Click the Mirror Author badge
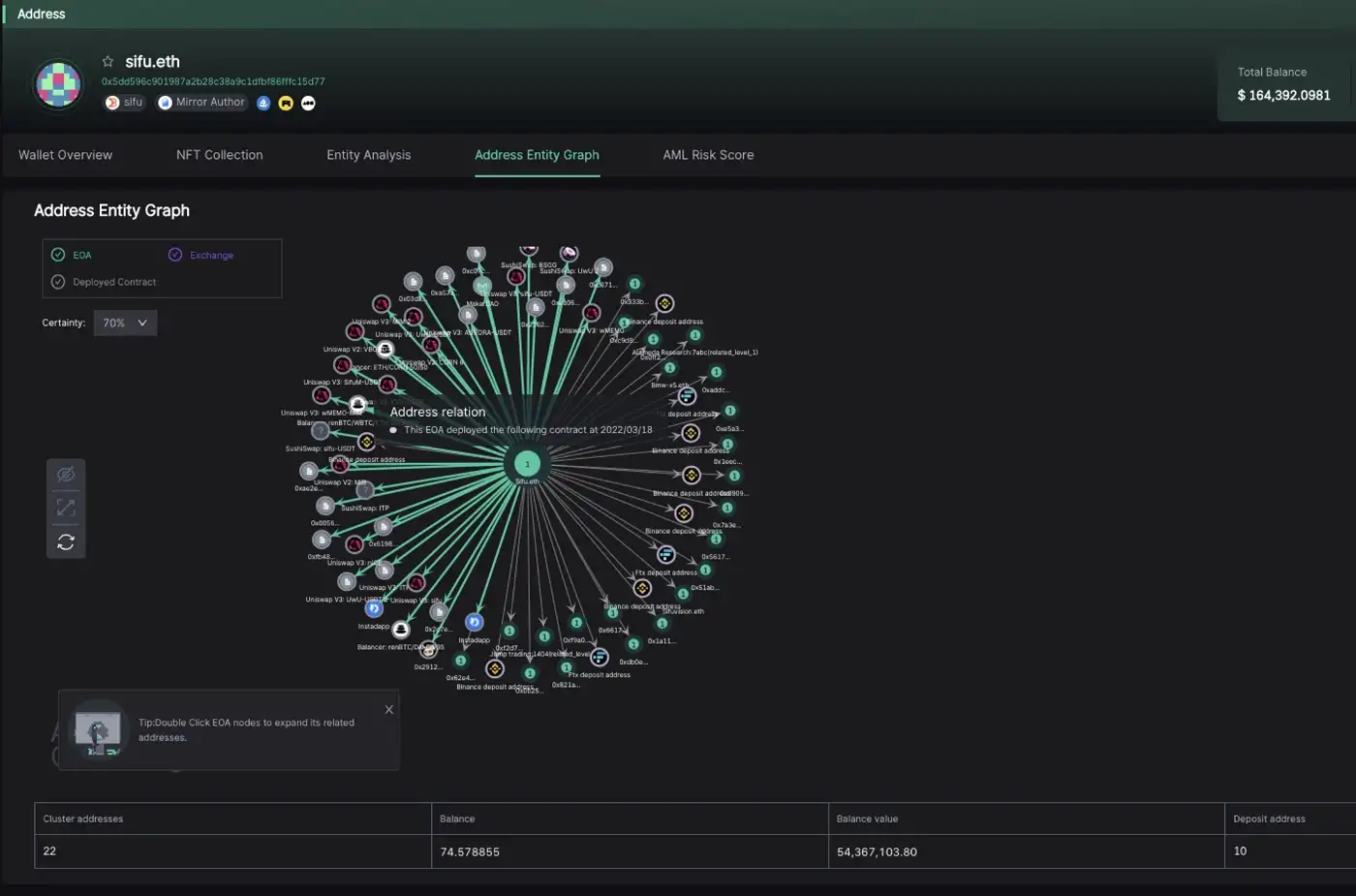Viewport: 1356px width, 896px height. (x=202, y=103)
